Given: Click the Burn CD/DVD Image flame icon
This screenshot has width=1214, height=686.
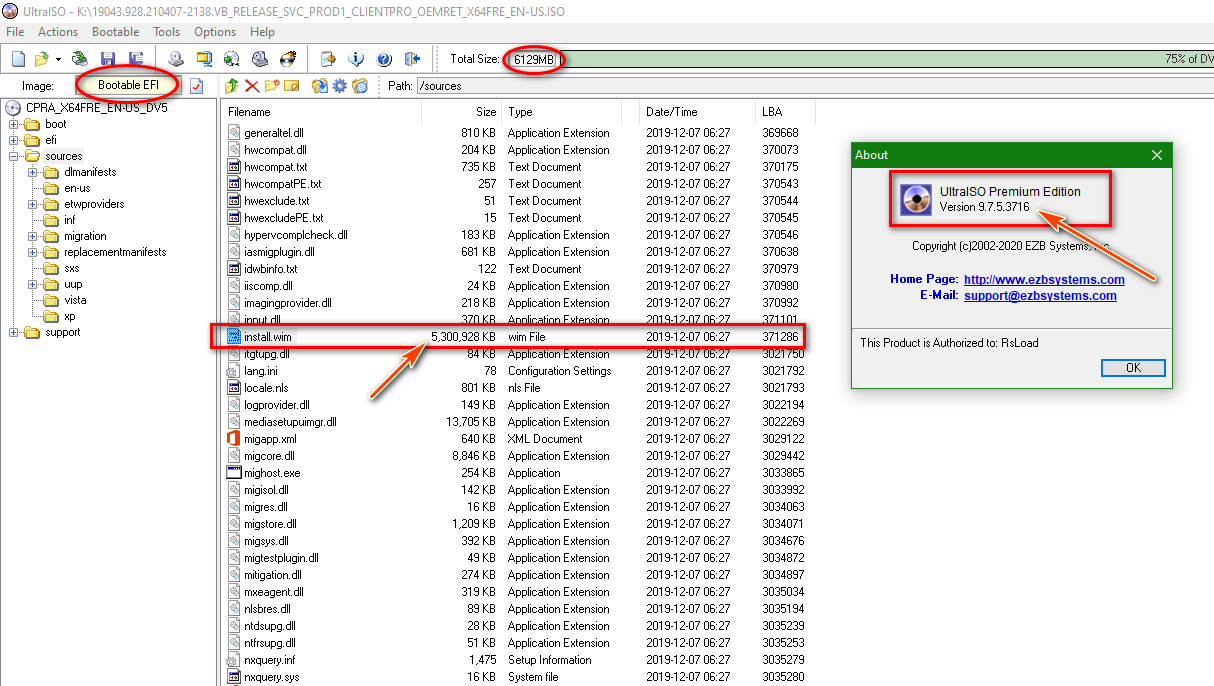Looking at the screenshot, I should tap(288, 59).
